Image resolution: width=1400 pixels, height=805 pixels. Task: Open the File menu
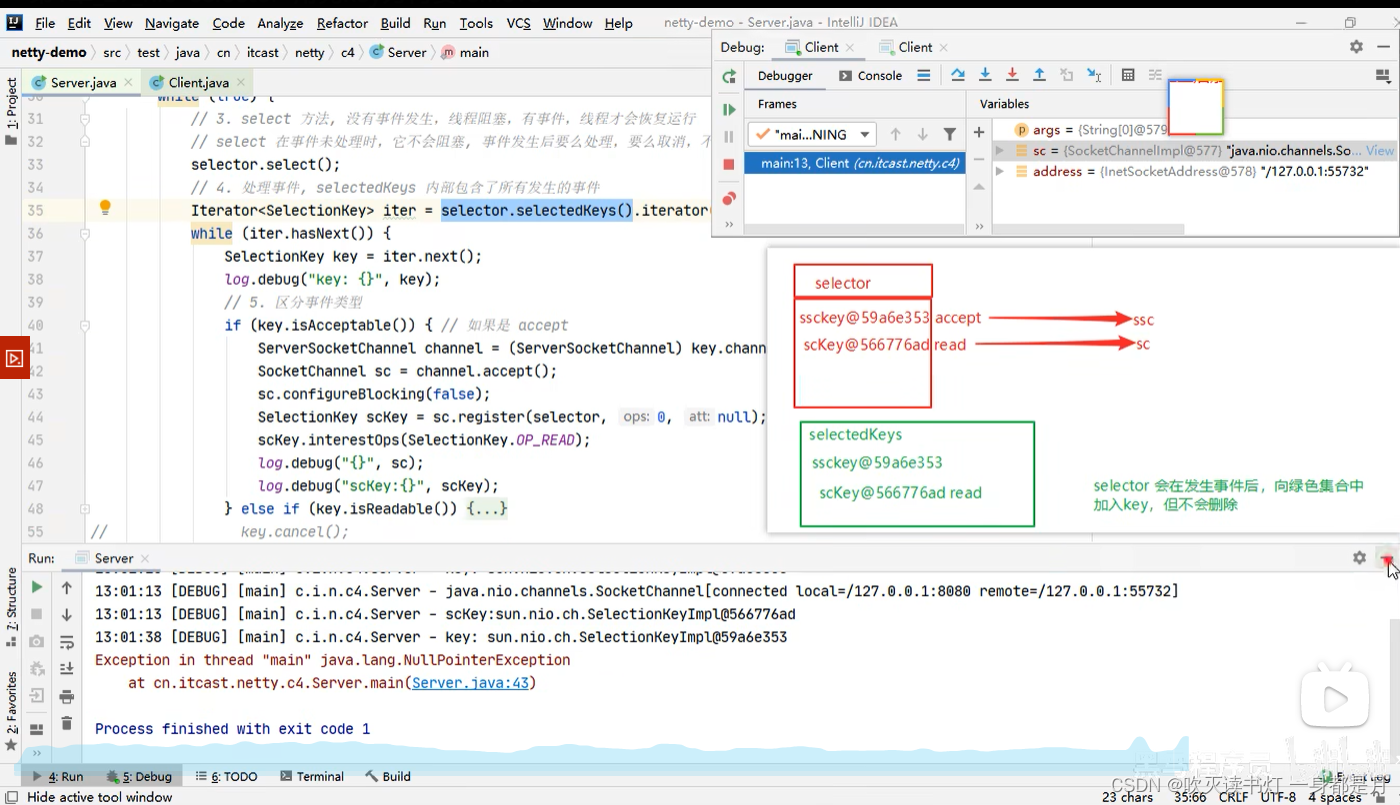(45, 23)
